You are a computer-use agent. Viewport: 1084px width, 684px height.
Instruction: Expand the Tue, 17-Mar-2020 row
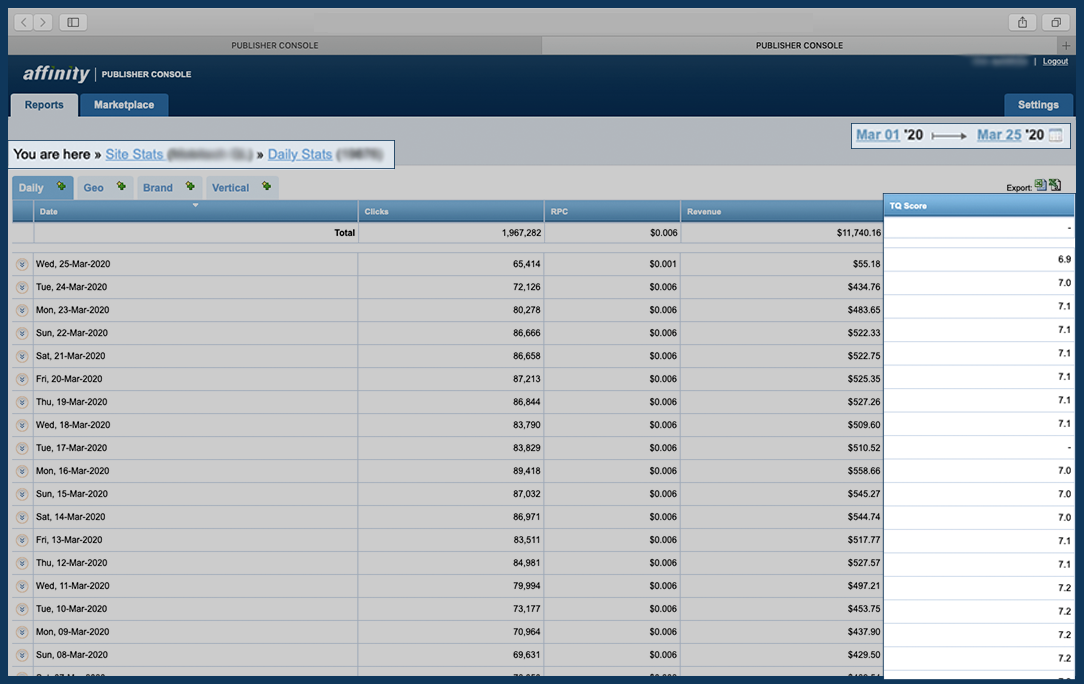(x=22, y=448)
